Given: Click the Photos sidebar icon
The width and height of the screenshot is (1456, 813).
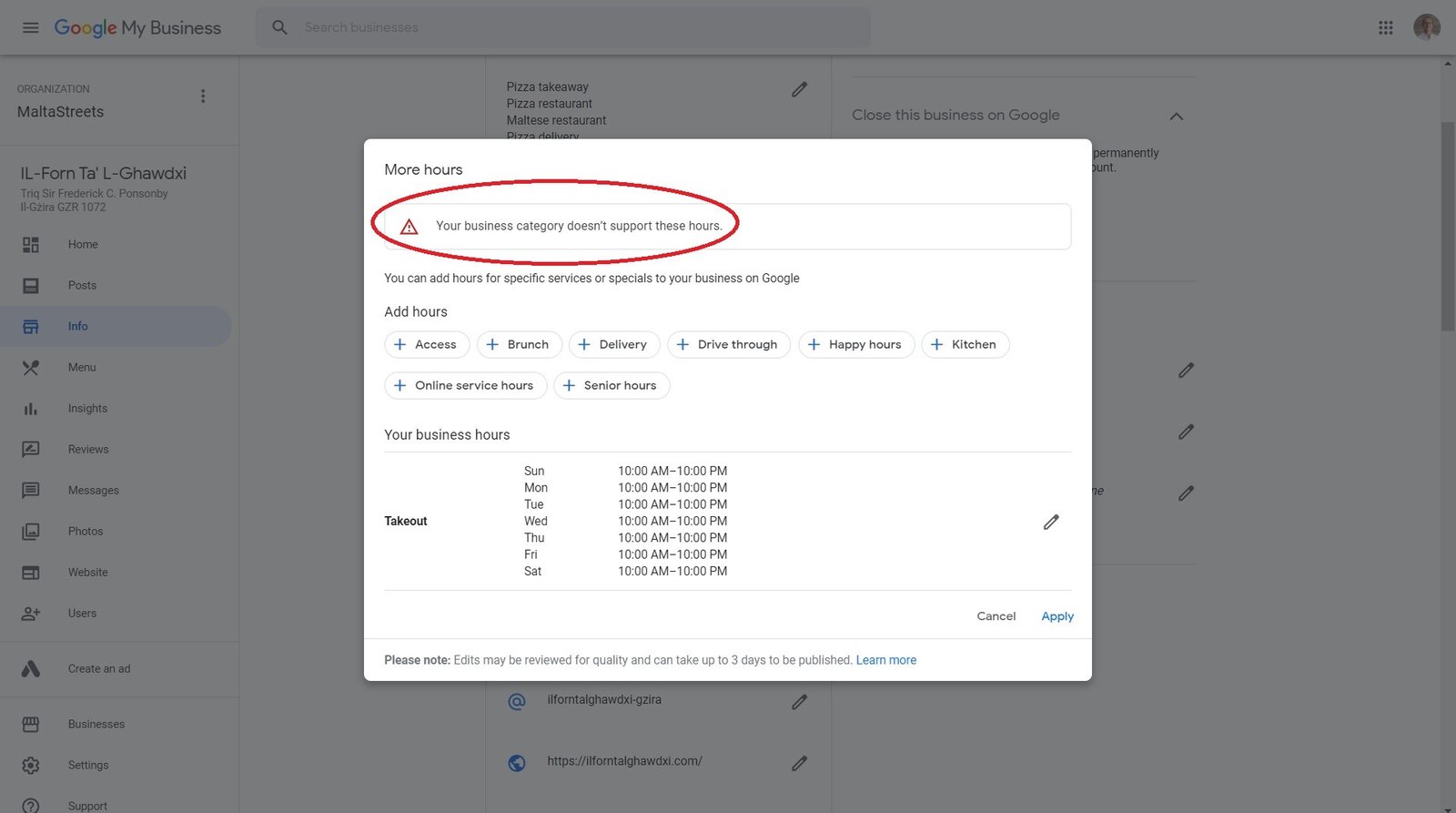Looking at the screenshot, I should pos(31,532).
